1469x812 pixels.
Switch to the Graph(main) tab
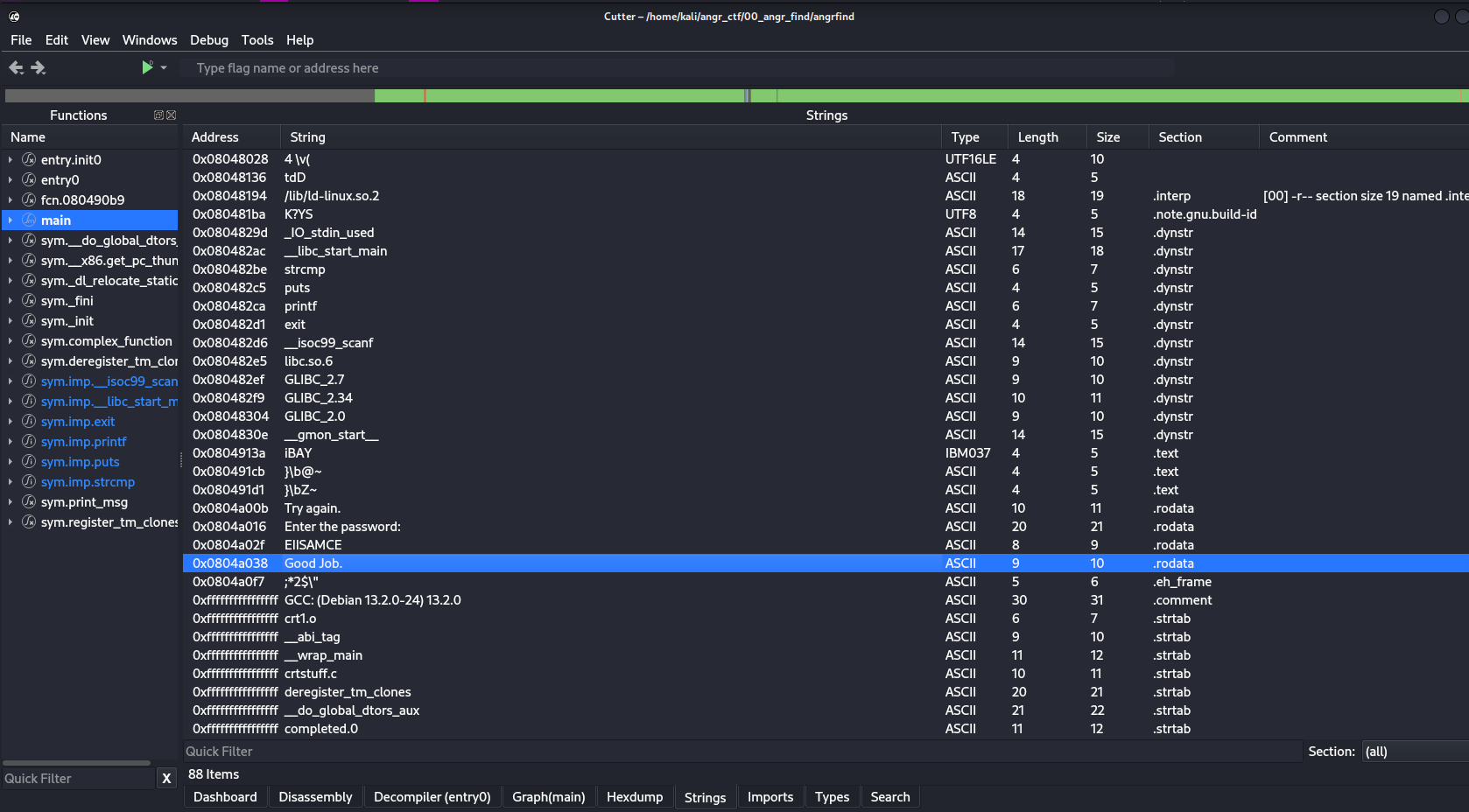(548, 797)
